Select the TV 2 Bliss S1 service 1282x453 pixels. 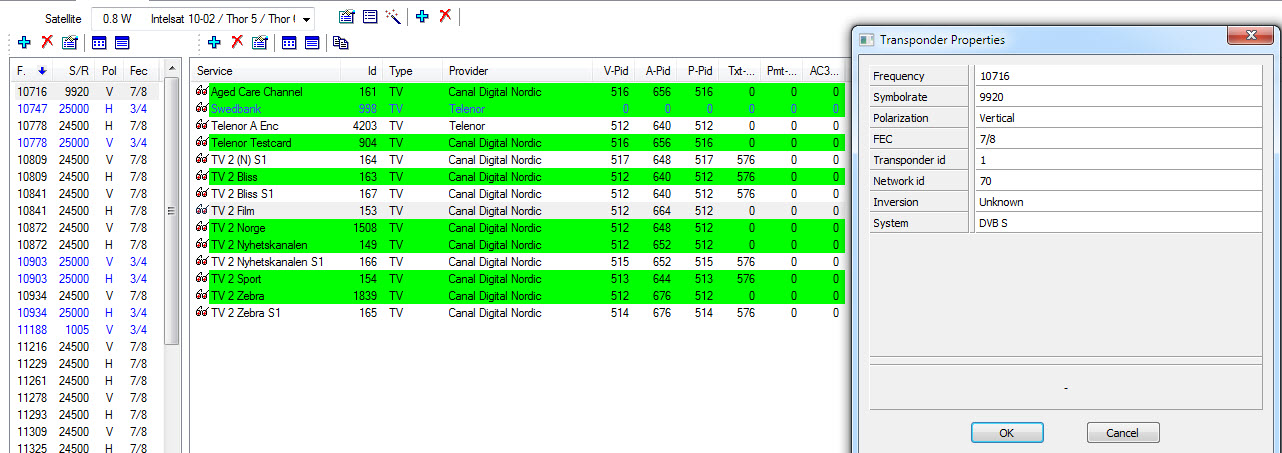[x=520, y=194]
